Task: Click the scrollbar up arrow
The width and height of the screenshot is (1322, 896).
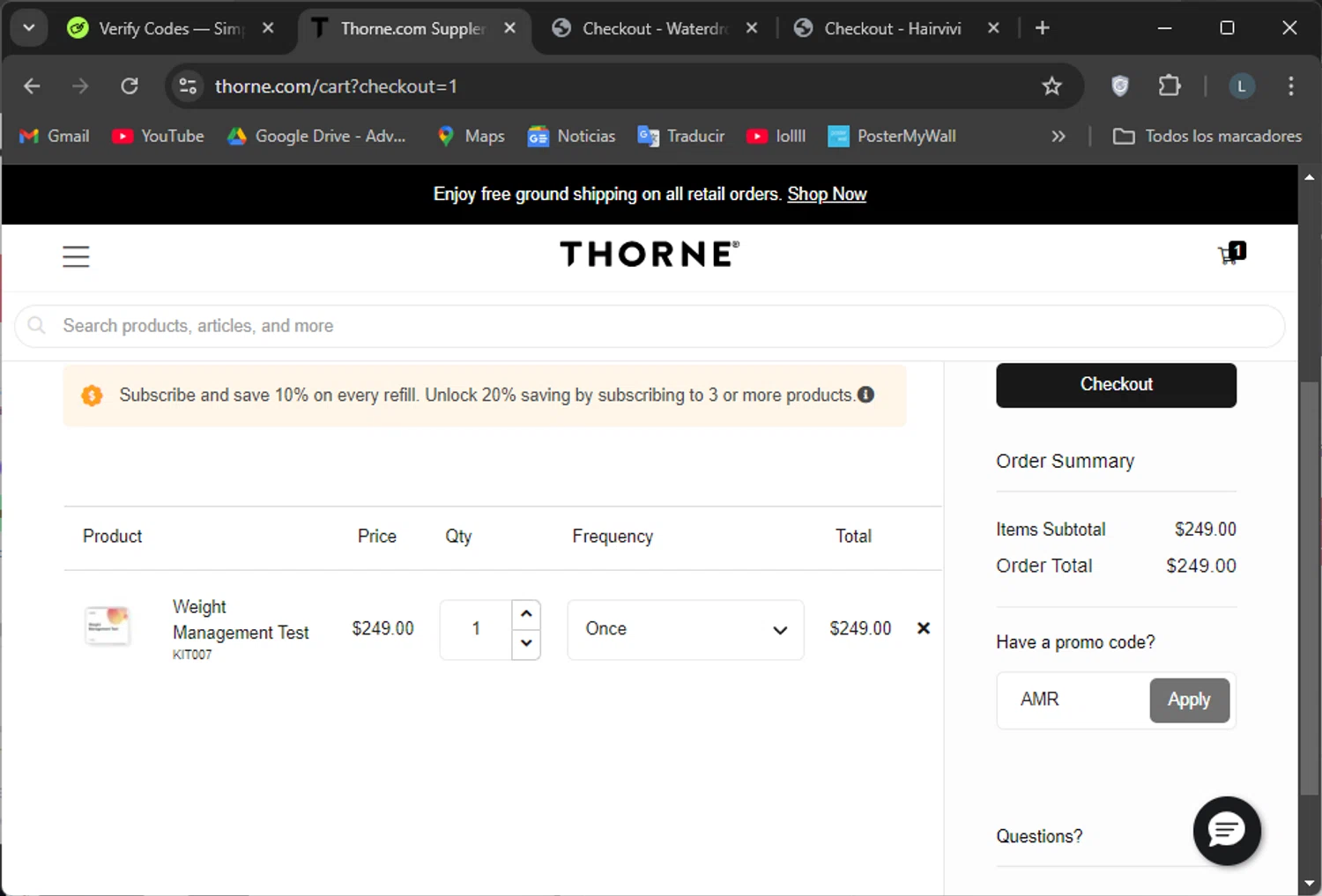Action: pyautogui.click(x=1309, y=176)
